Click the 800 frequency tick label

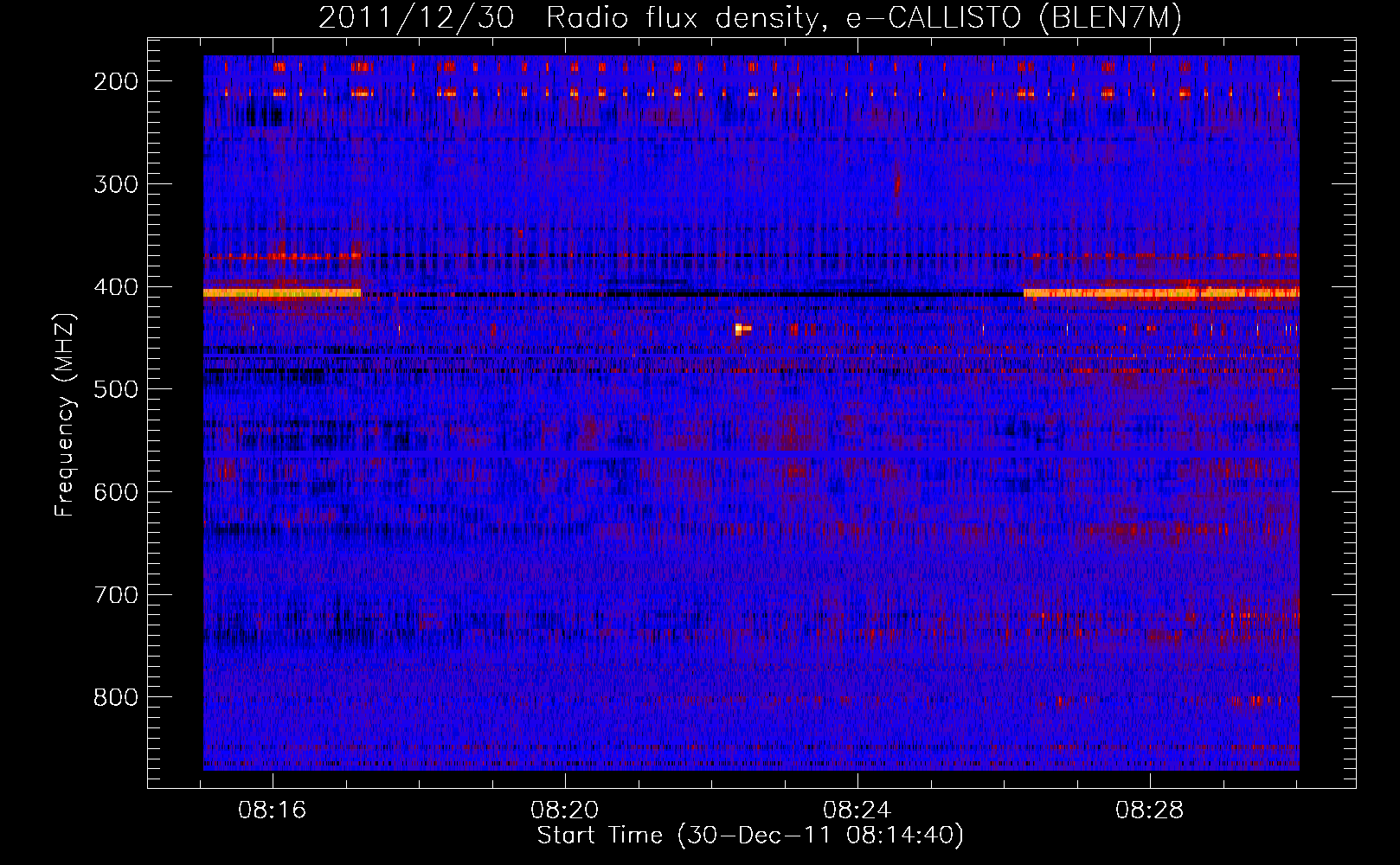[x=116, y=697]
